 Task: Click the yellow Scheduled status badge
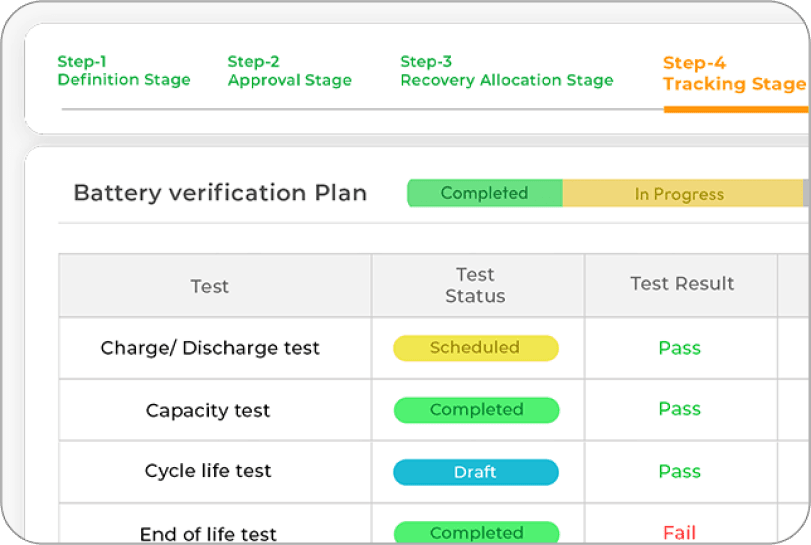pos(475,348)
